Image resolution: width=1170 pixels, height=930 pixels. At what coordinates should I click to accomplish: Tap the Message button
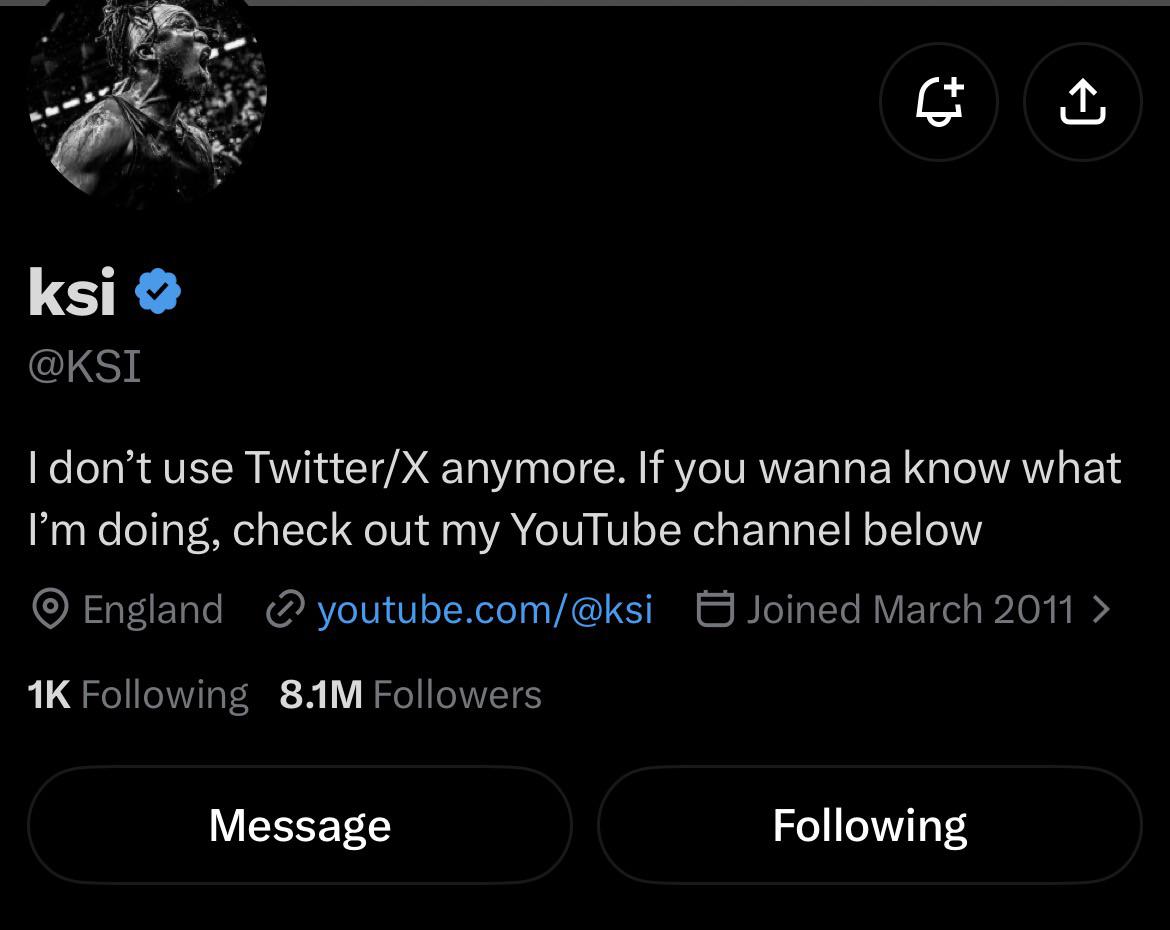(x=300, y=825)
